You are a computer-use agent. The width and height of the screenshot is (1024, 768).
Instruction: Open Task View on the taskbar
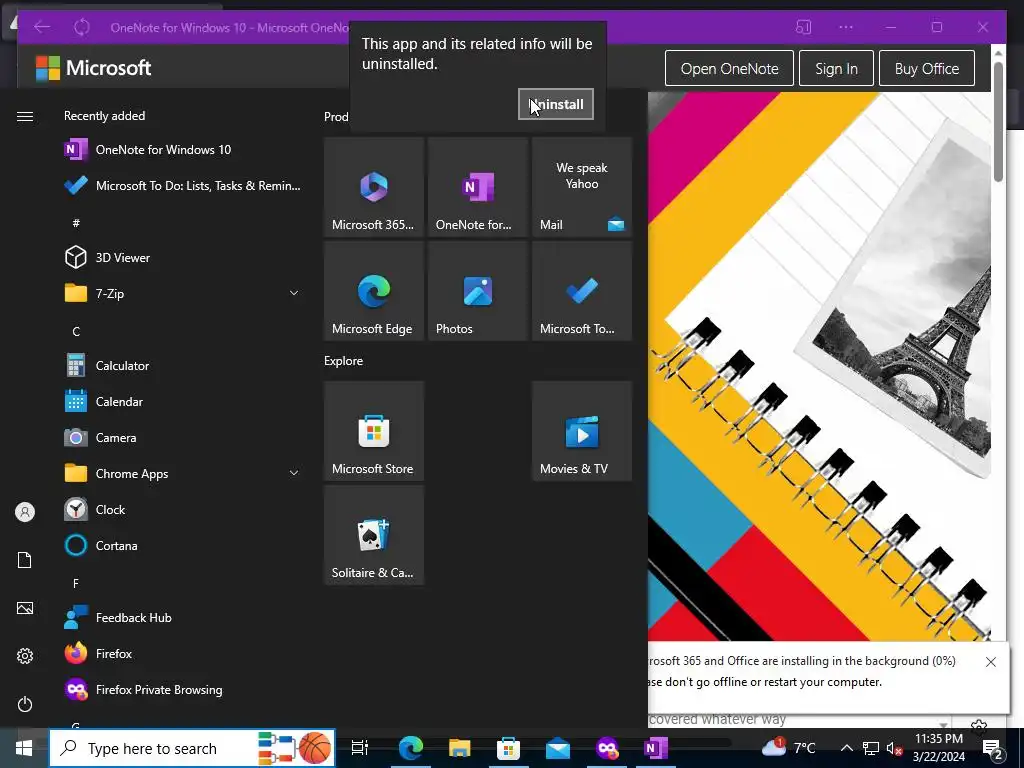(359, 748)
